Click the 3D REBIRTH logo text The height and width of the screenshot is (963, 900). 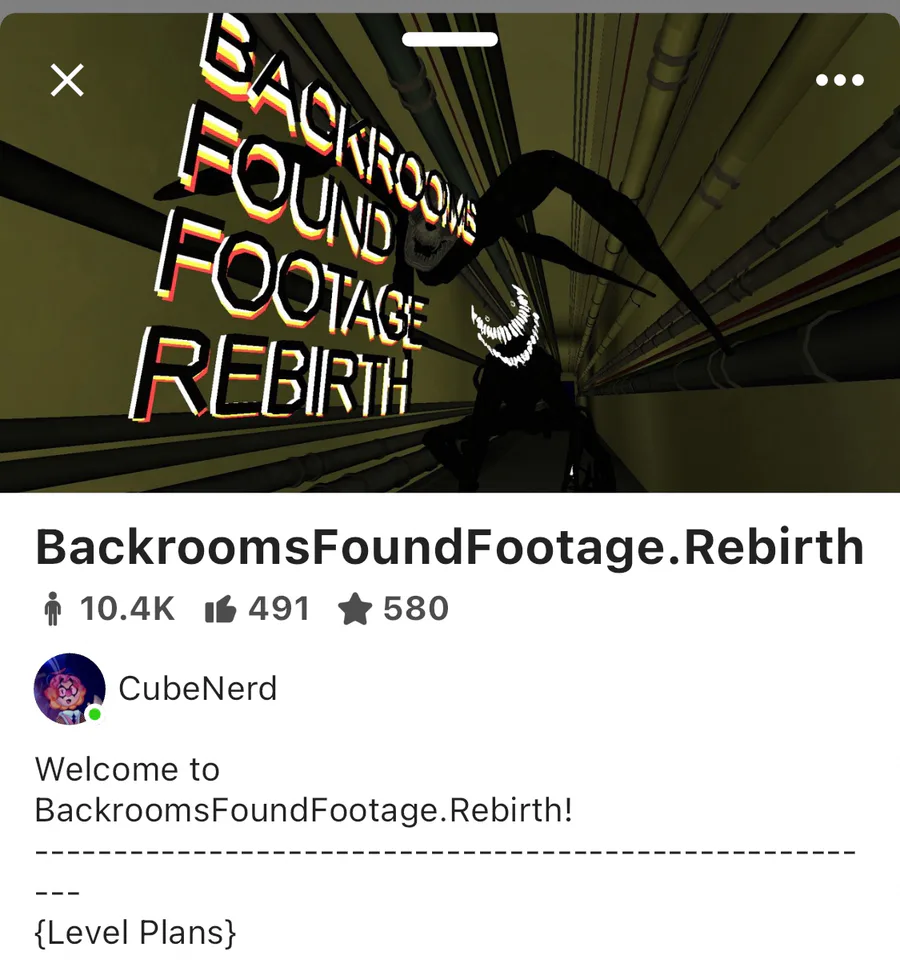(270, 376)
